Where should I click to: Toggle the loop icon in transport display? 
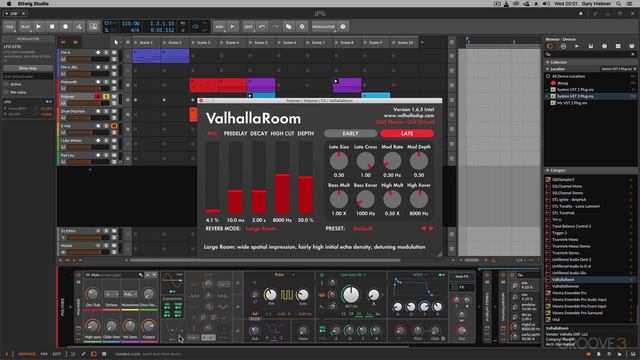coord(196,27)
